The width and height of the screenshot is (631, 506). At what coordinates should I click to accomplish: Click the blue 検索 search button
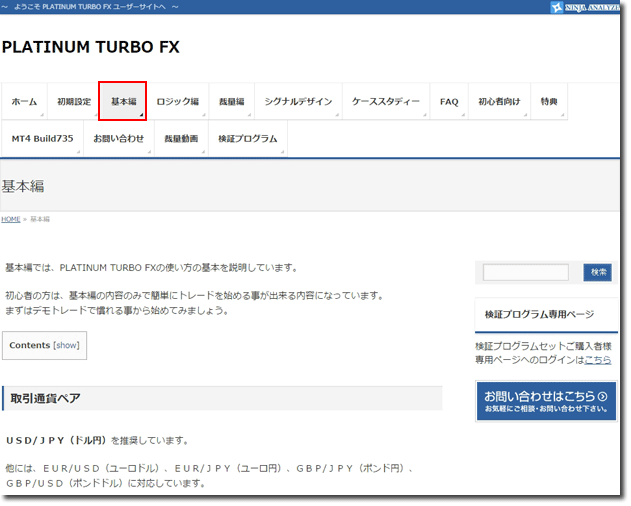pos(598,273)
